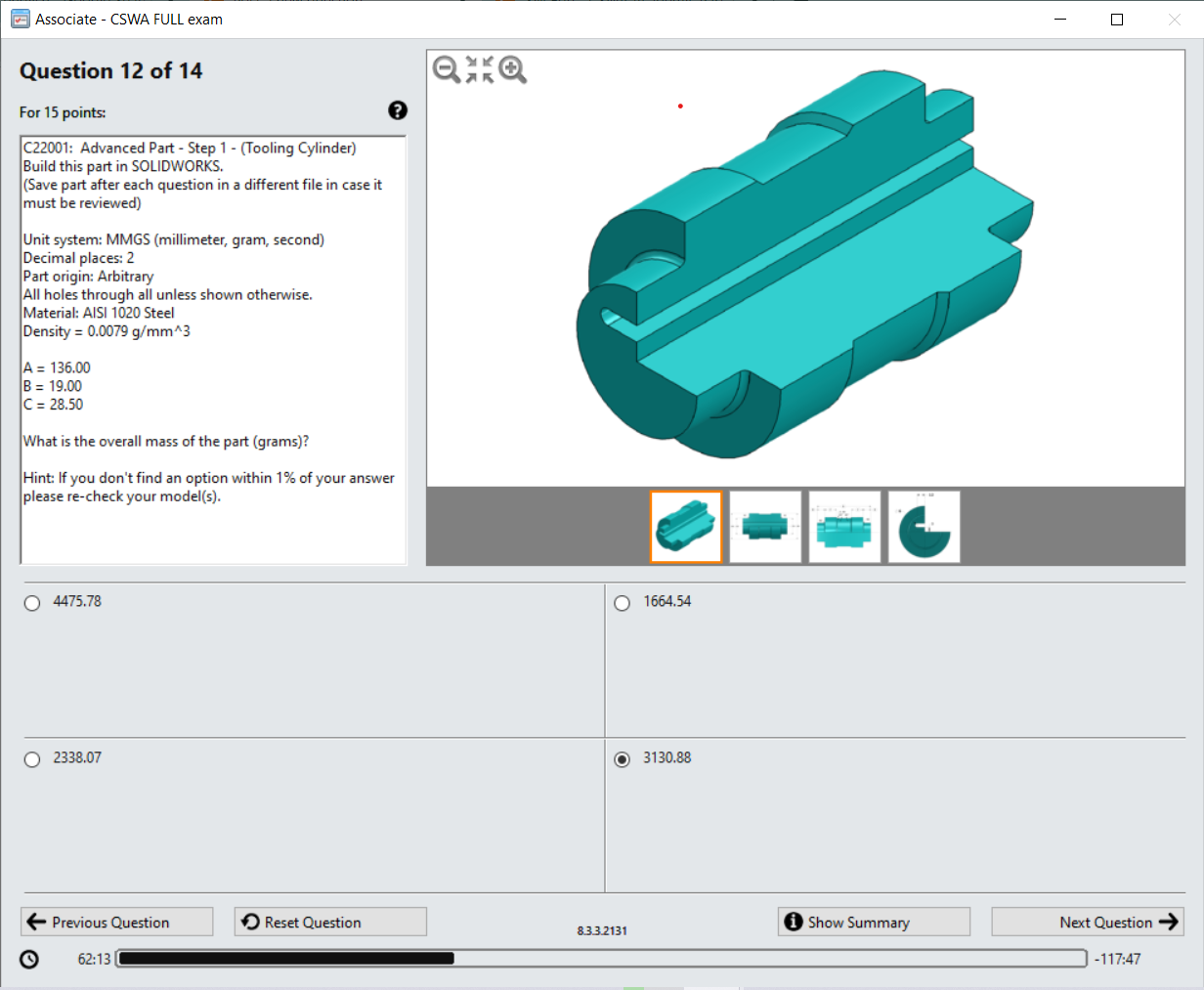The width and height of the screenshot is (1204, 990).
Task: Click the exam progress bar
Action: coord(601,958)
